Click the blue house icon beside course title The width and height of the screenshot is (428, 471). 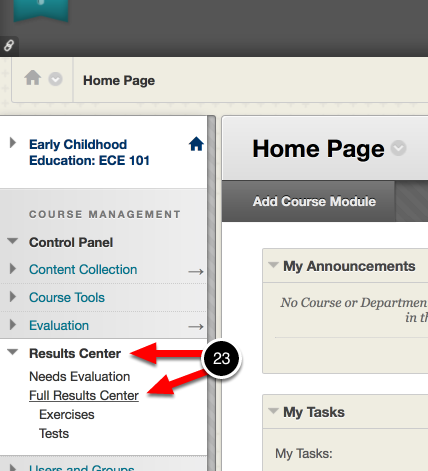pyautogui.click(x=196, y=144)
